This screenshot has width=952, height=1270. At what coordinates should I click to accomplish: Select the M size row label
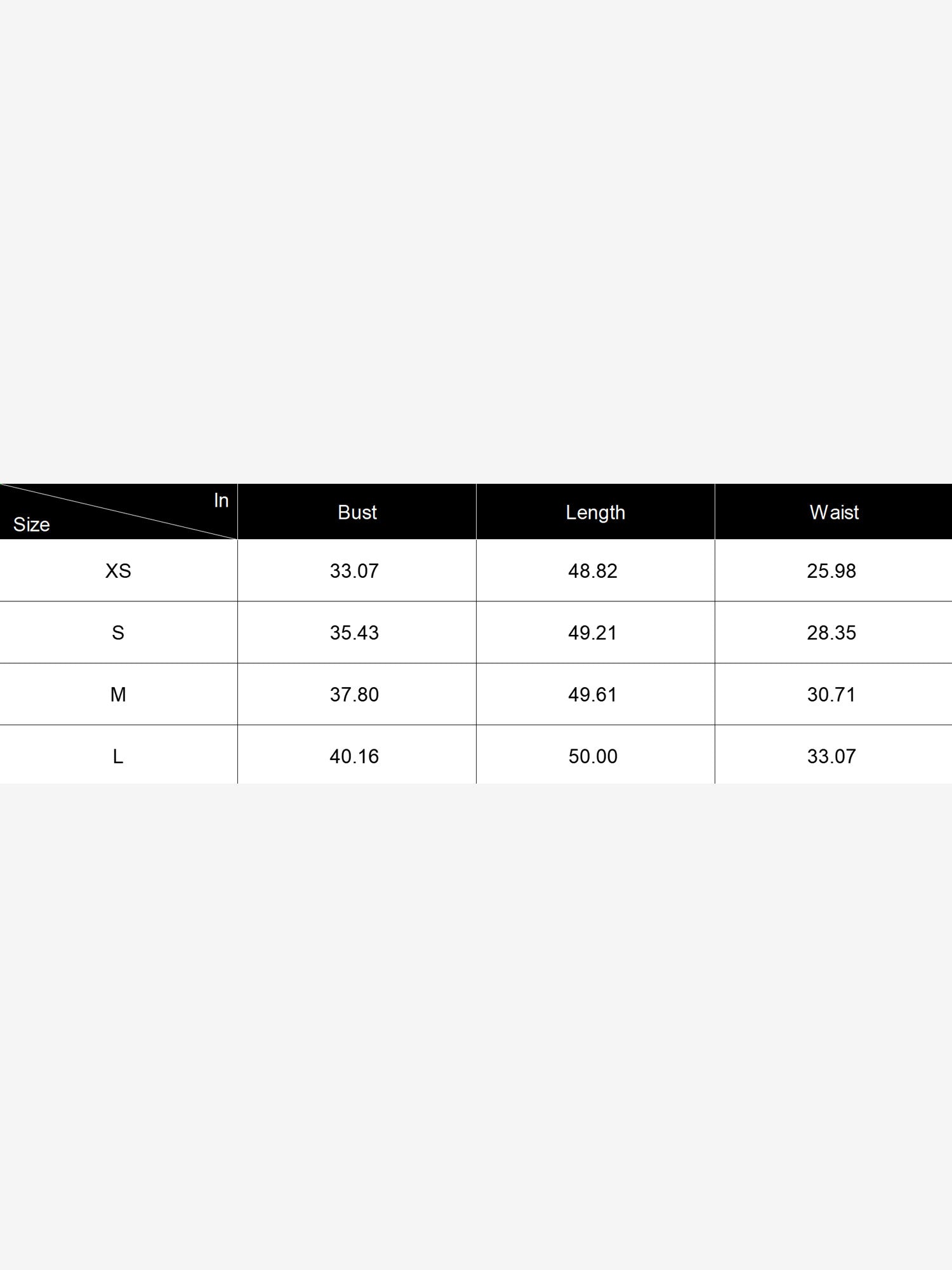(118, 695)
